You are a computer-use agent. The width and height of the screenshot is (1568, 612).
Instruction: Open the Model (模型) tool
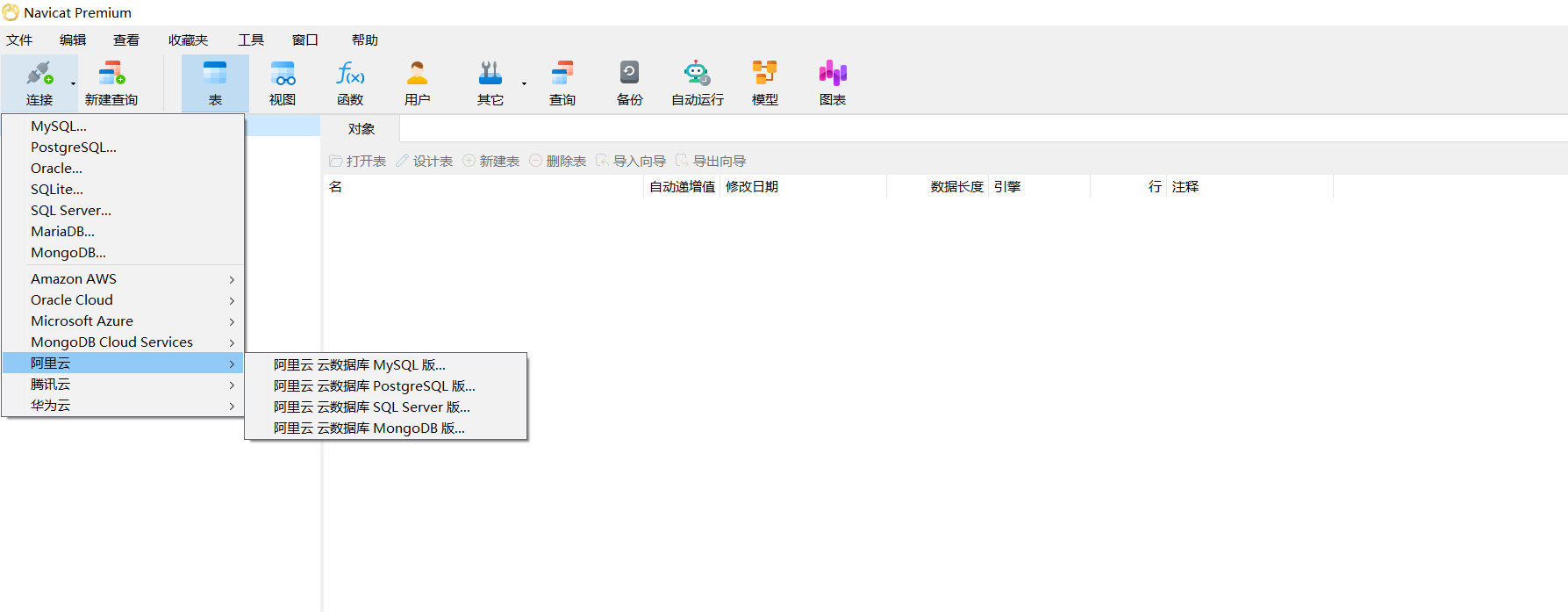[x=765, y=83]
